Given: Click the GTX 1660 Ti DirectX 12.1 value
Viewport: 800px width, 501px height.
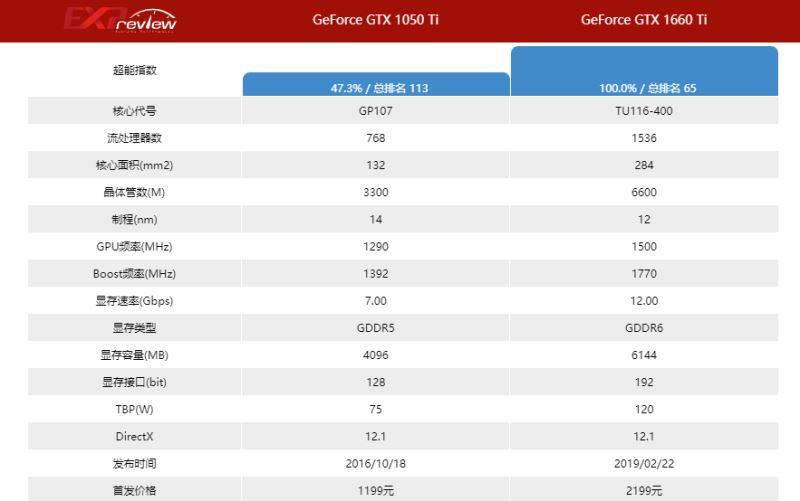Looking at the screenshot, I should (x=644, y=437).
